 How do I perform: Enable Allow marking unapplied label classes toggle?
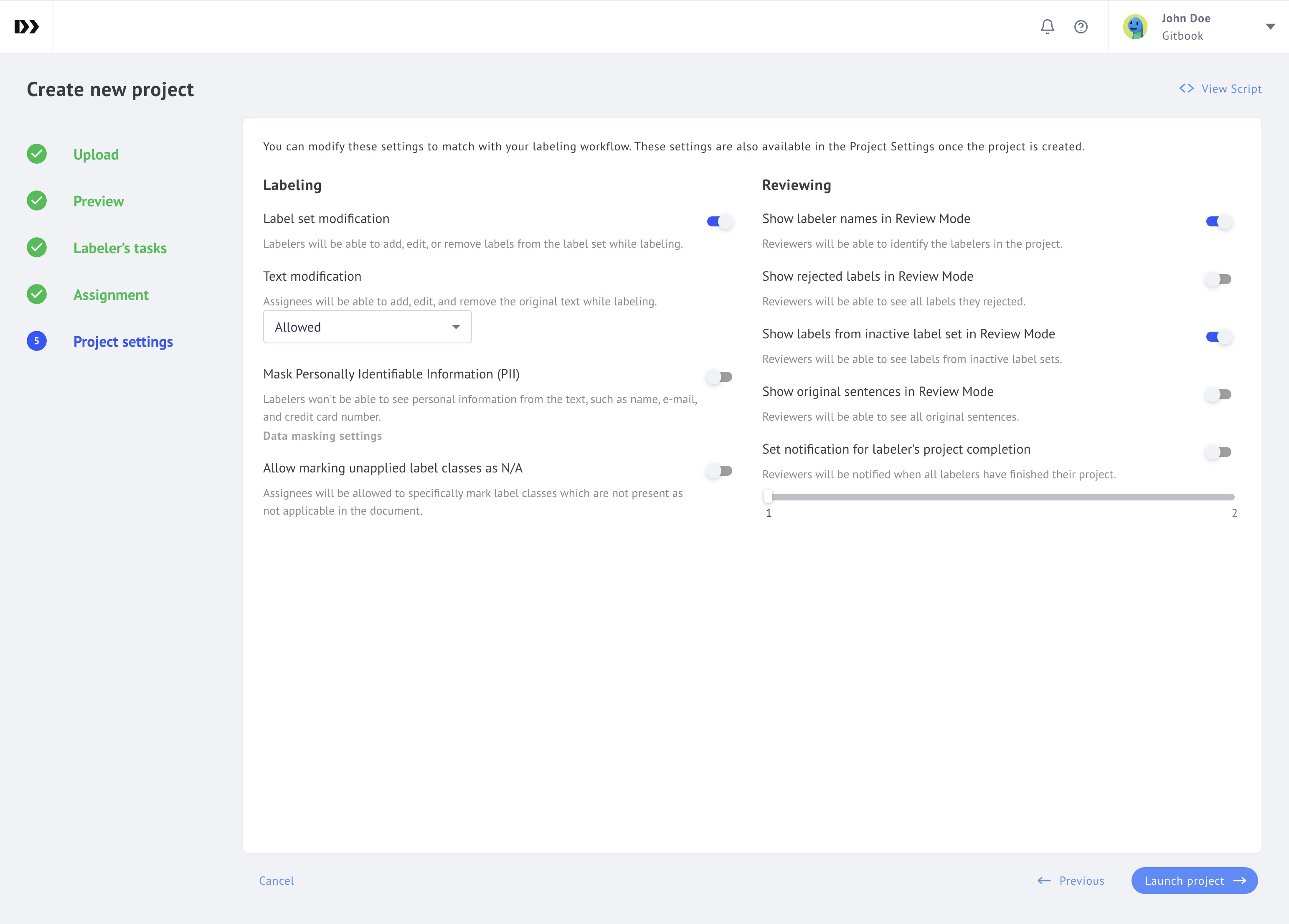pos(720,471)
